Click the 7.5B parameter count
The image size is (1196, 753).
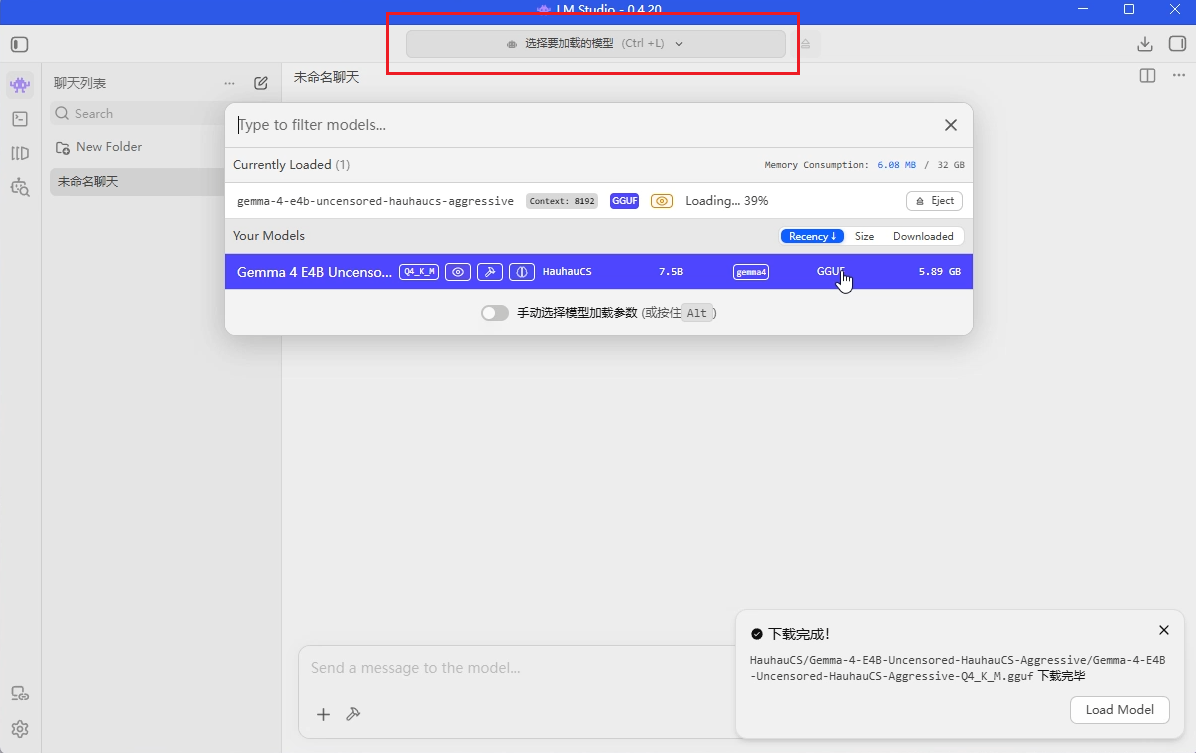670,272
